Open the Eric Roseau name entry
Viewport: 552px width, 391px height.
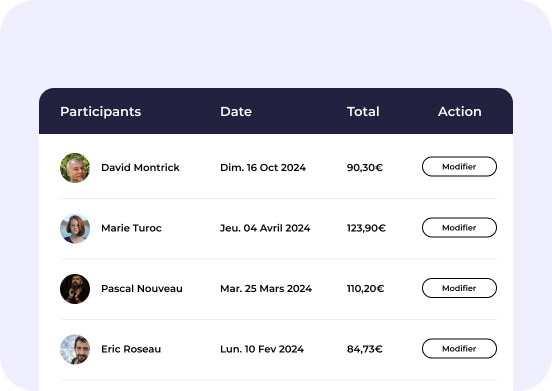(131, 349)
